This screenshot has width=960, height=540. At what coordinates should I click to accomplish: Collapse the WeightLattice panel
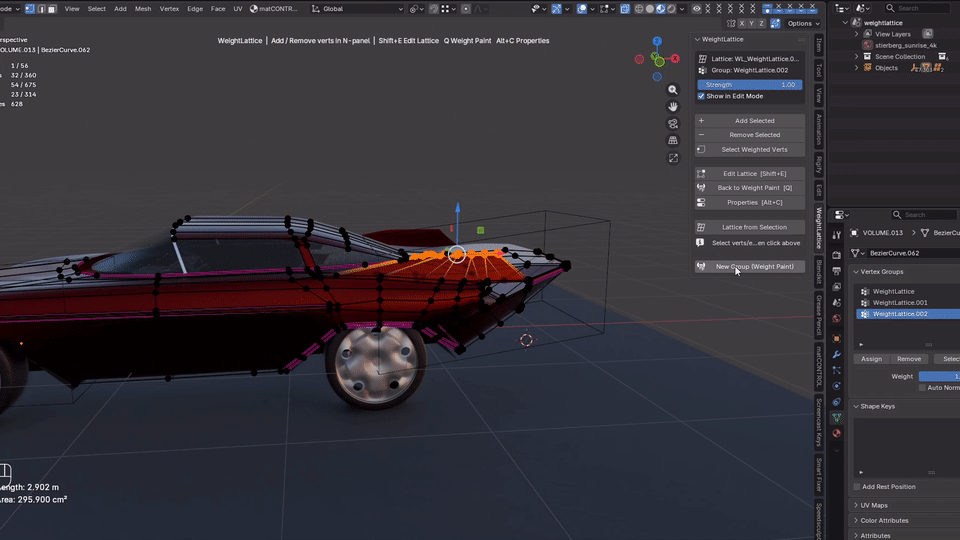pyautogui.click(x=697, y=39)
